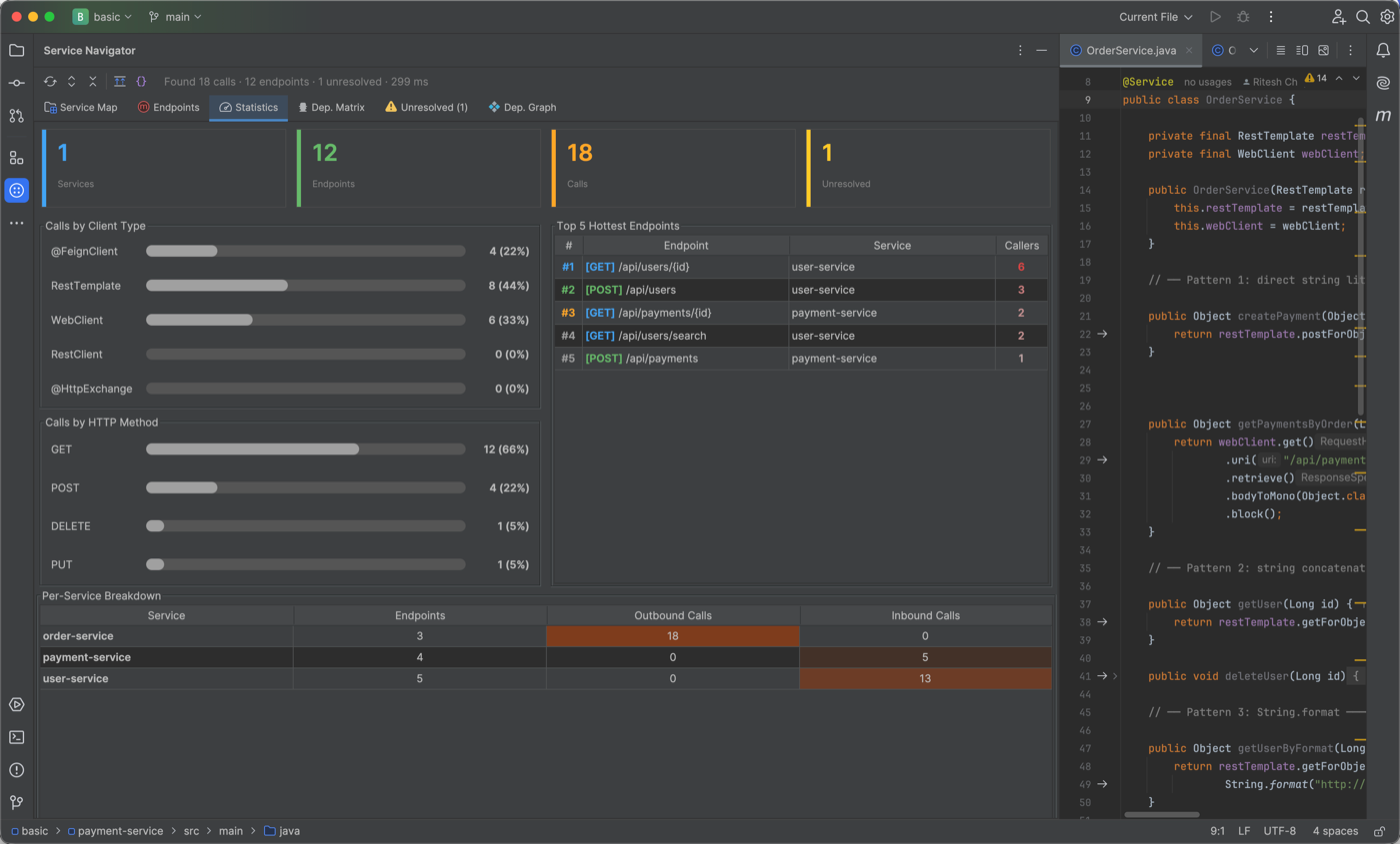Open the Unresolved (1) tab
1400x844 pixels.
pyautogui.click(x=426, y=107)
